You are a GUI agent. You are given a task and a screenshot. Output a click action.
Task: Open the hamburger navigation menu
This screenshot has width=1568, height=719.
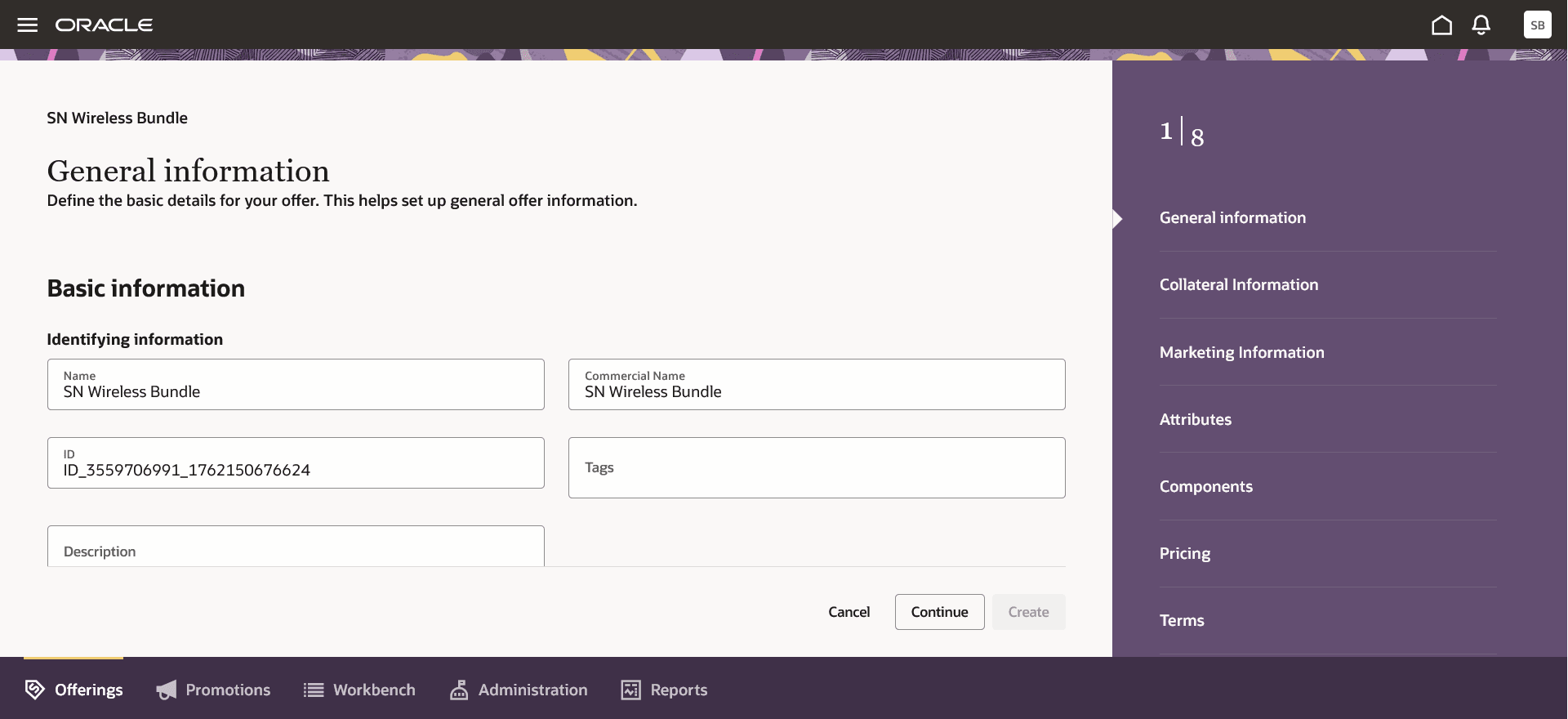pyautogui.click(x=28, y=25)
